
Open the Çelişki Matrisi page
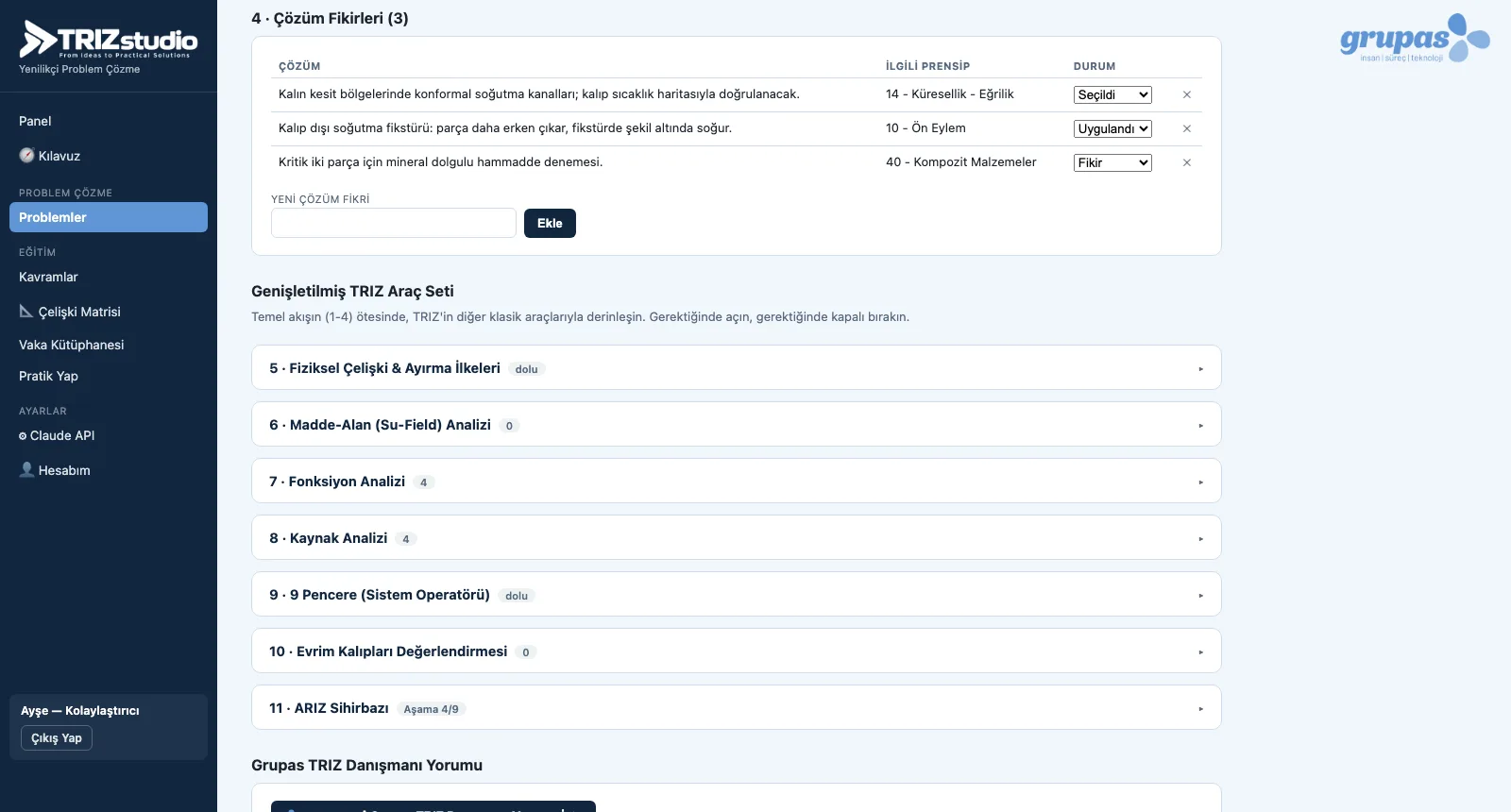(109, 312)
